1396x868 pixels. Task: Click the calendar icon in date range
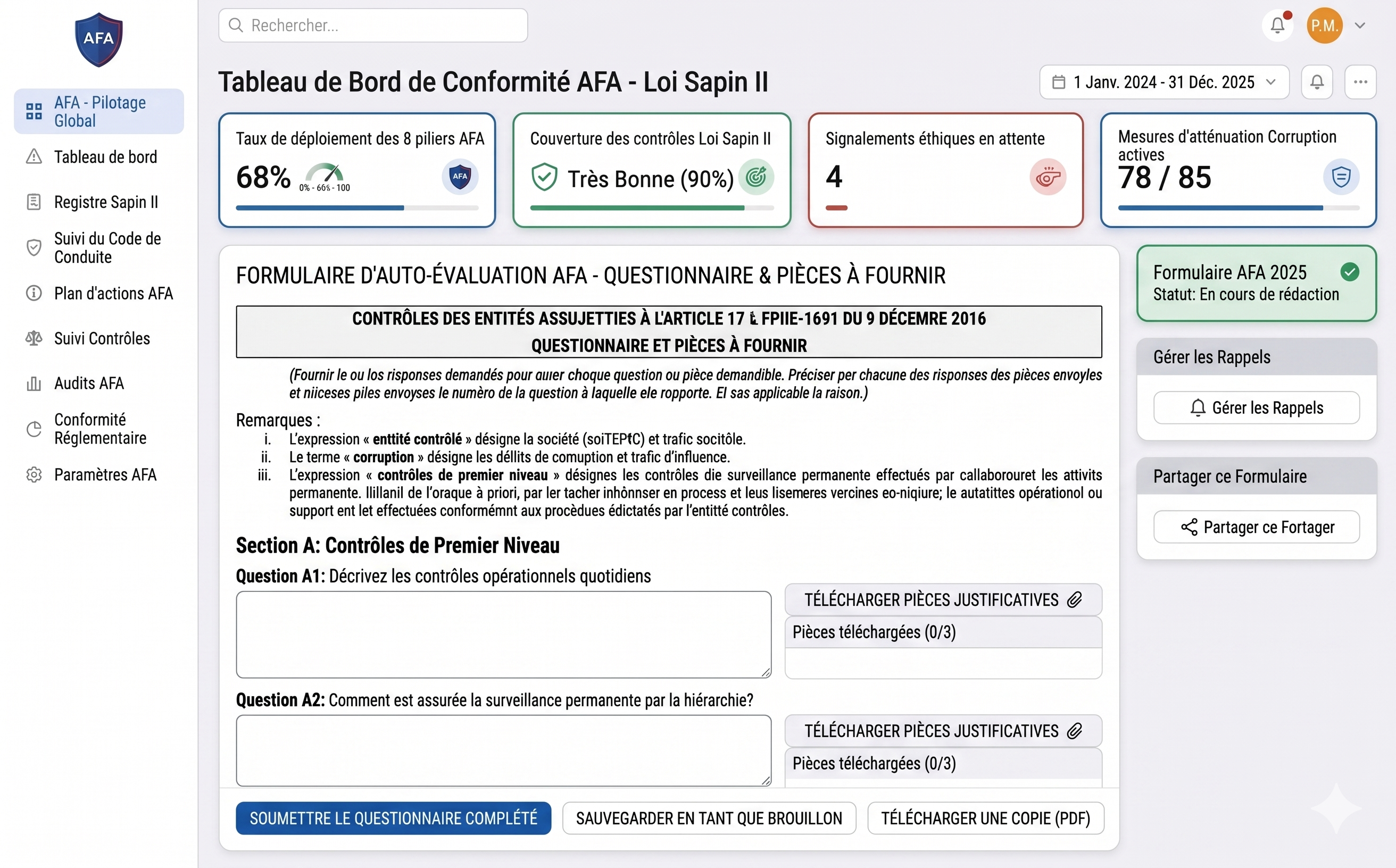click(x=1058, y=82)
